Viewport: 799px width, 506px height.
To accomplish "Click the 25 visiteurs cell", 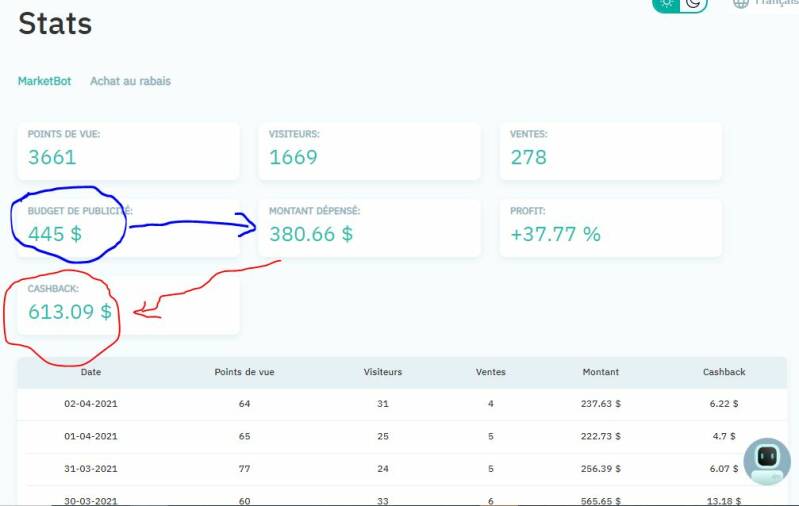I will (x=383, y=436).
